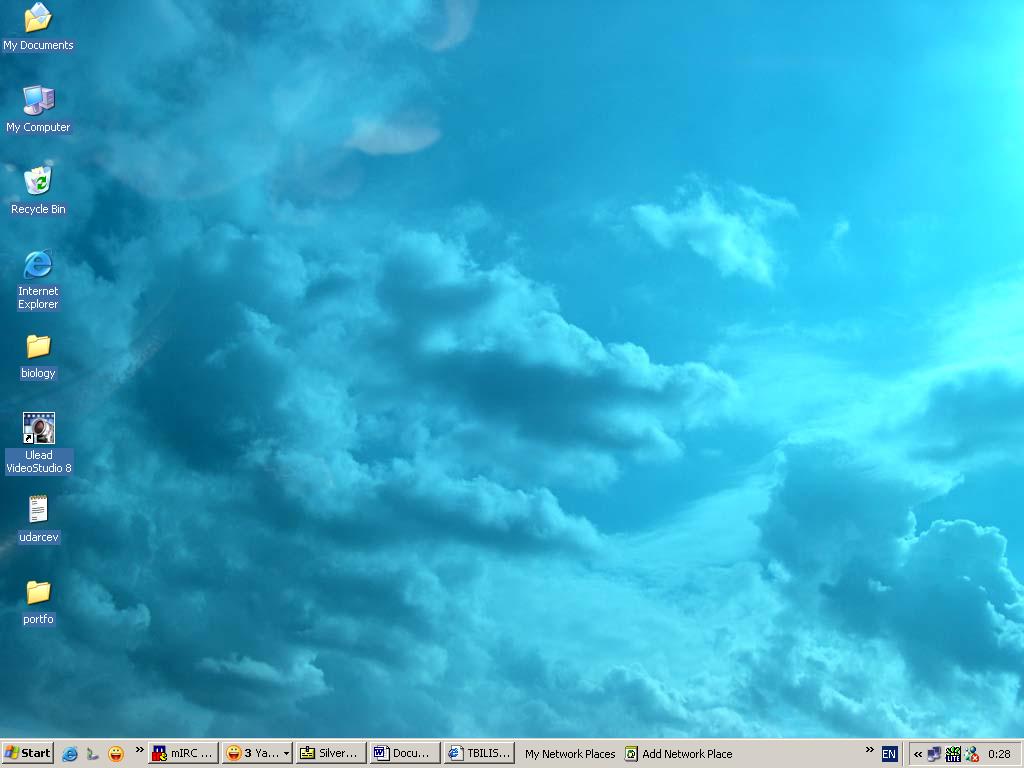1024x768 pixels.
Task: Click My Network Places toolbar label
Action: click(569, 754)
